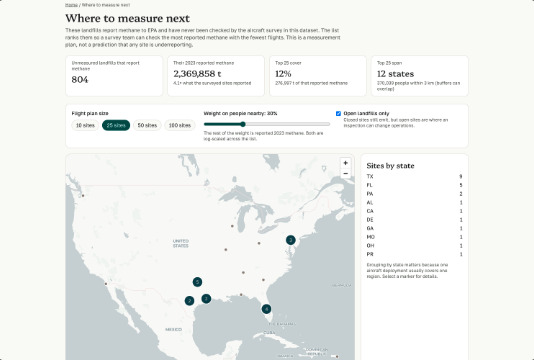Select the 50 sites flight plan

[147, 125]
